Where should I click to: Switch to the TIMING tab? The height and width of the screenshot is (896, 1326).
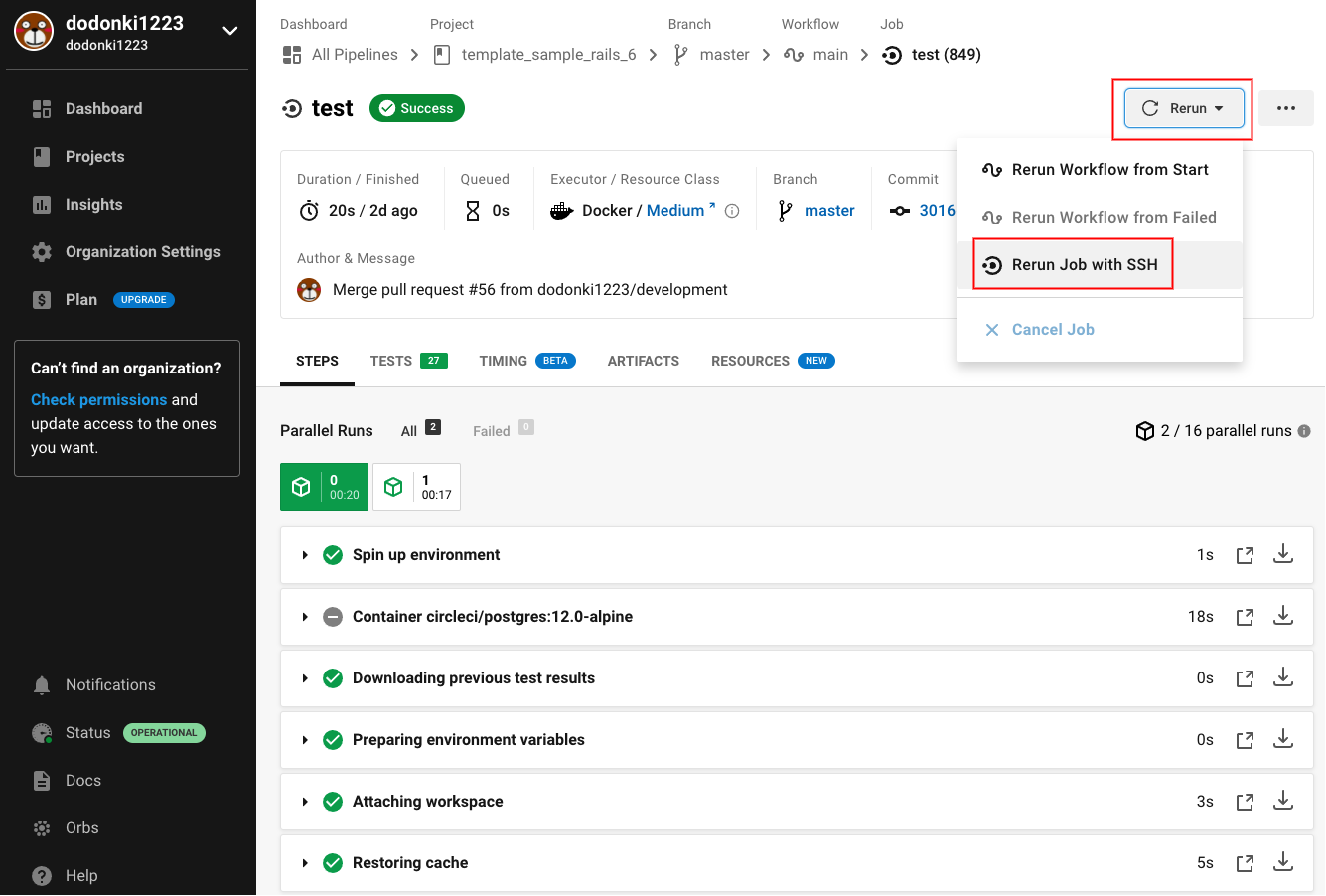coord(527,362)
